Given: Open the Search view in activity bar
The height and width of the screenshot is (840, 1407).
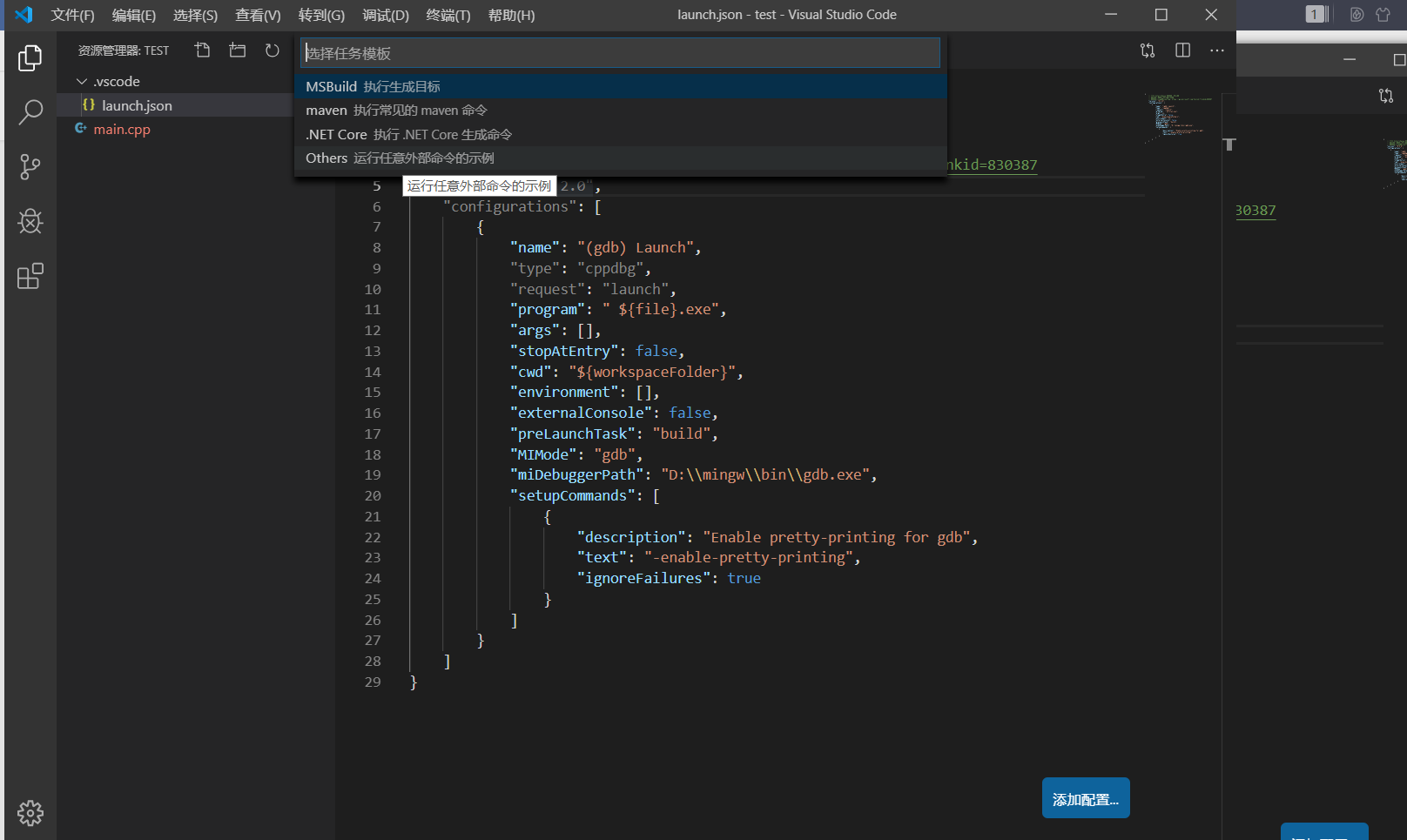Looking at the screenshot, I should [x=30, y=111].
